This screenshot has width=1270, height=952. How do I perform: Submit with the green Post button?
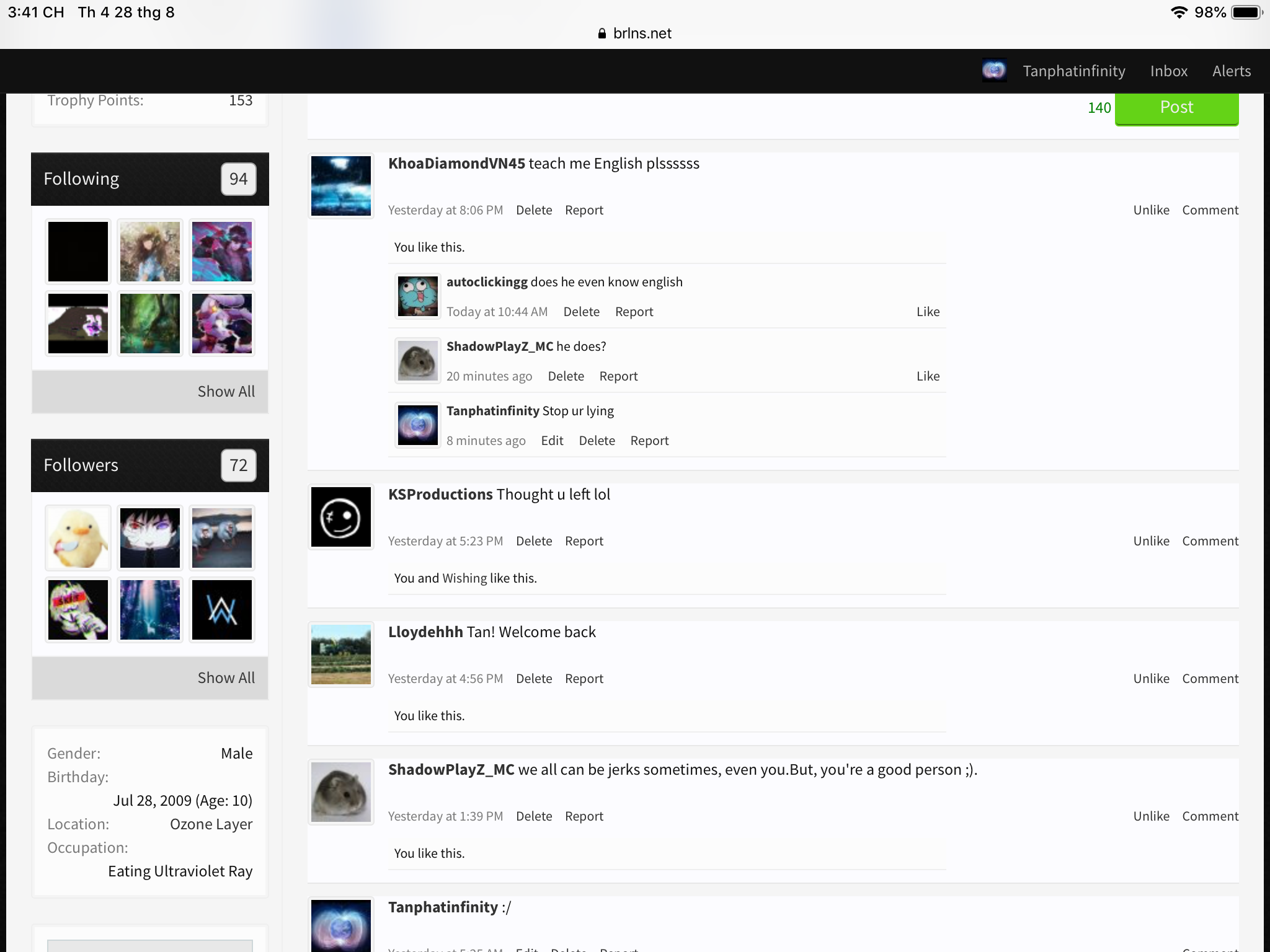(x=1176, y=108)
